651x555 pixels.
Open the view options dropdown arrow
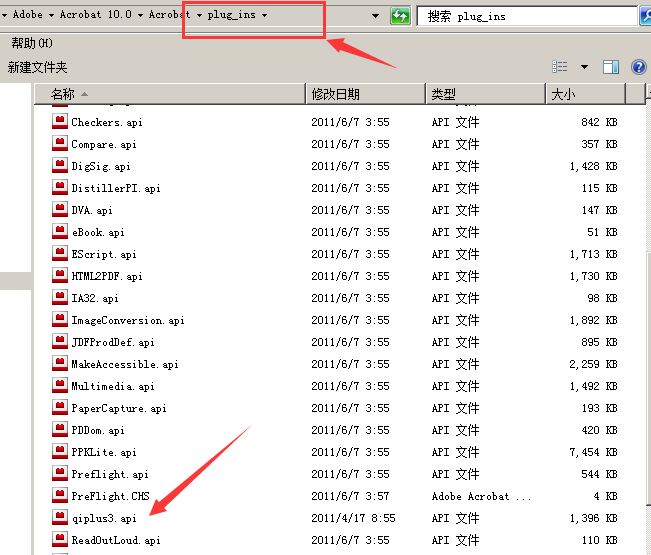pos(584,67)
